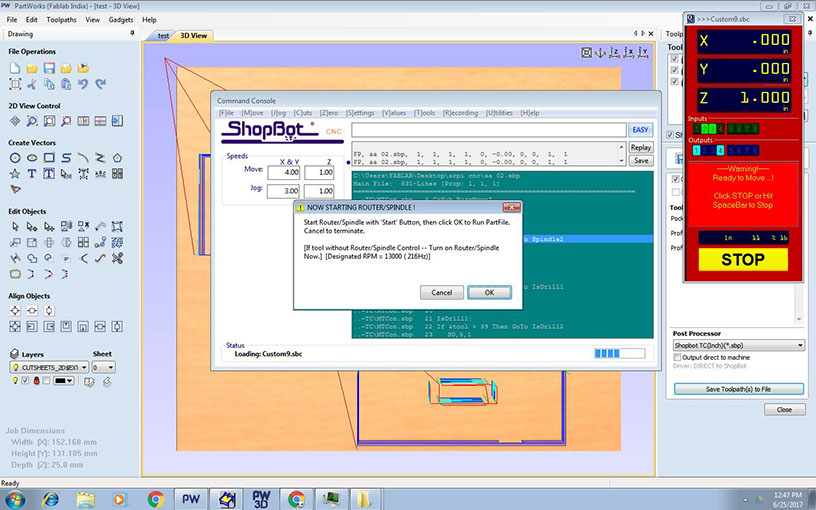
Task: Click the EASY button
Action: (640, 130)
